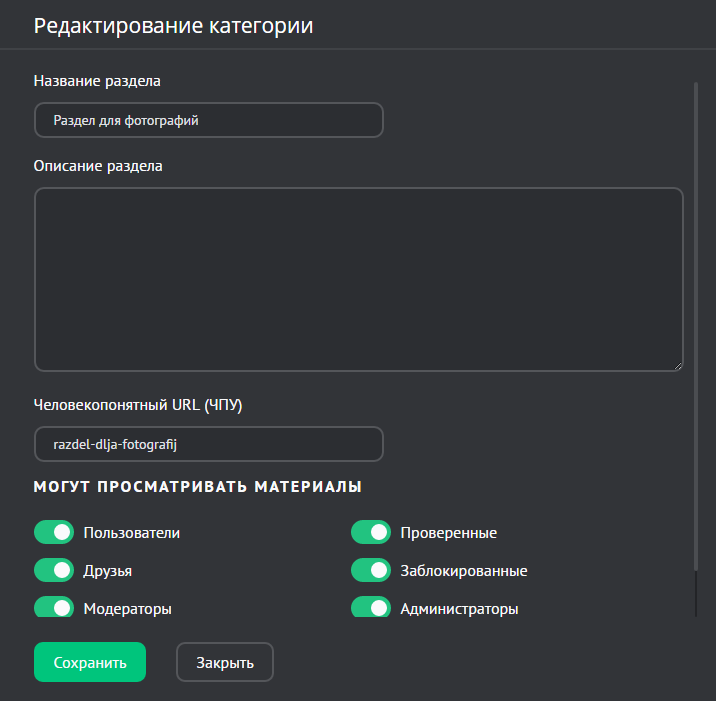The width and height of the screenshot is (716, 701).
Task: Click inside the Описание раздела textarea
Action: click(358, 279)
